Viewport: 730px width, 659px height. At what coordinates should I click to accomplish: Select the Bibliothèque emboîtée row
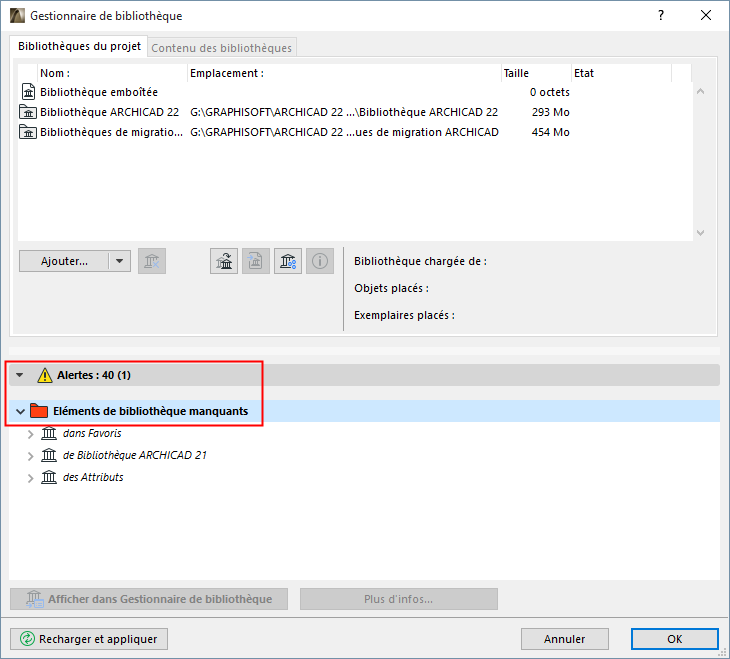point(355,92)
